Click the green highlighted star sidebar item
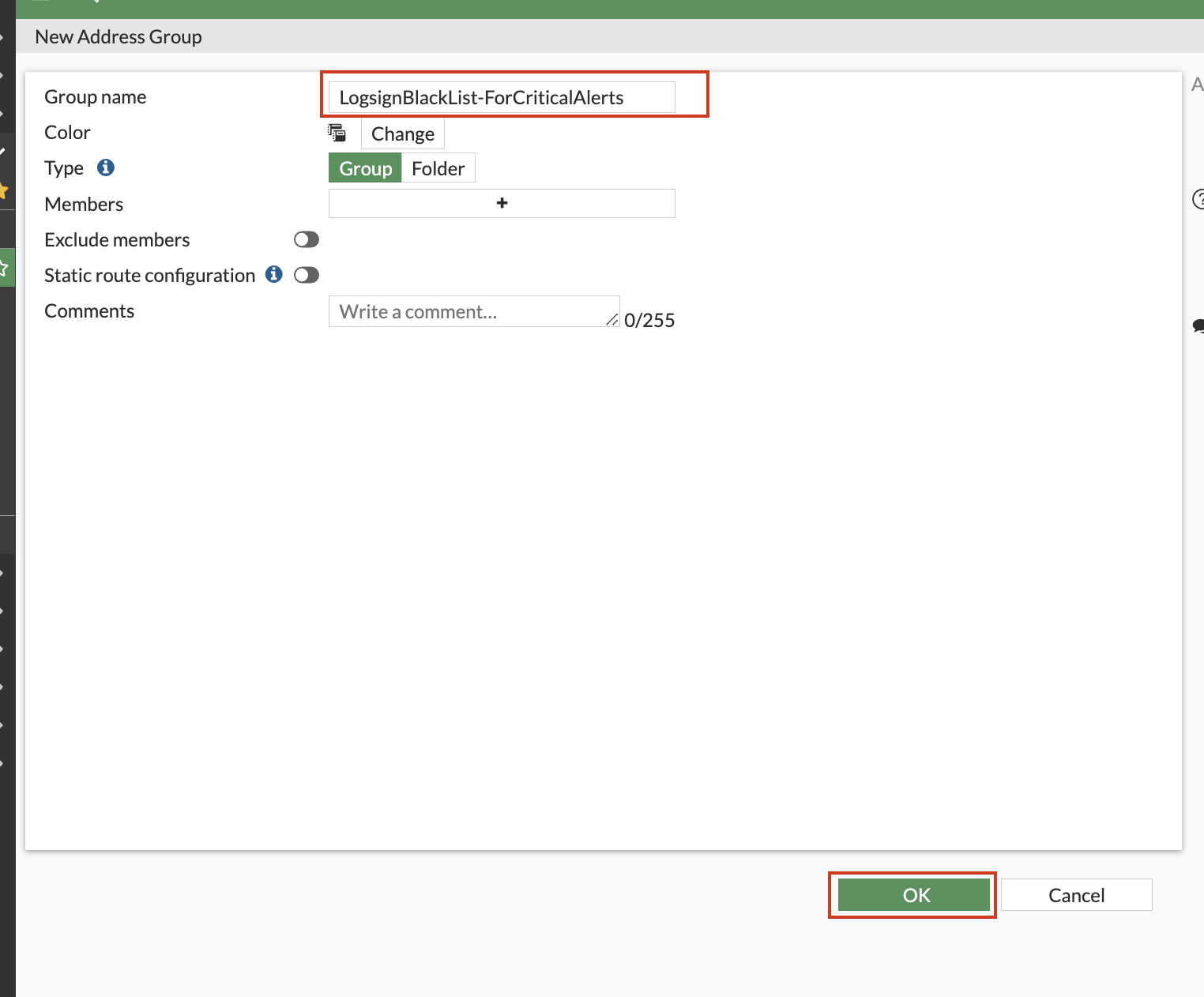The width and height of the screenshot is (1204, 997). (7, 268)
